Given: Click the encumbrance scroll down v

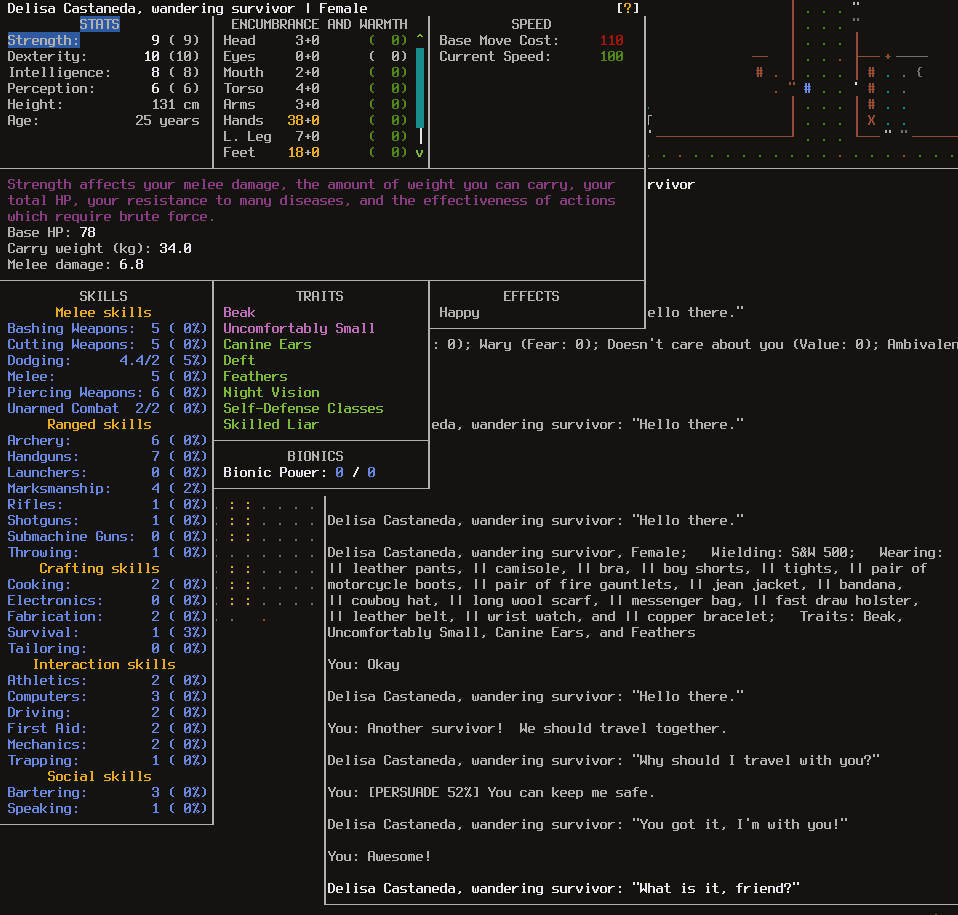Looking at the screenshot, I should (x=420, y=153).
